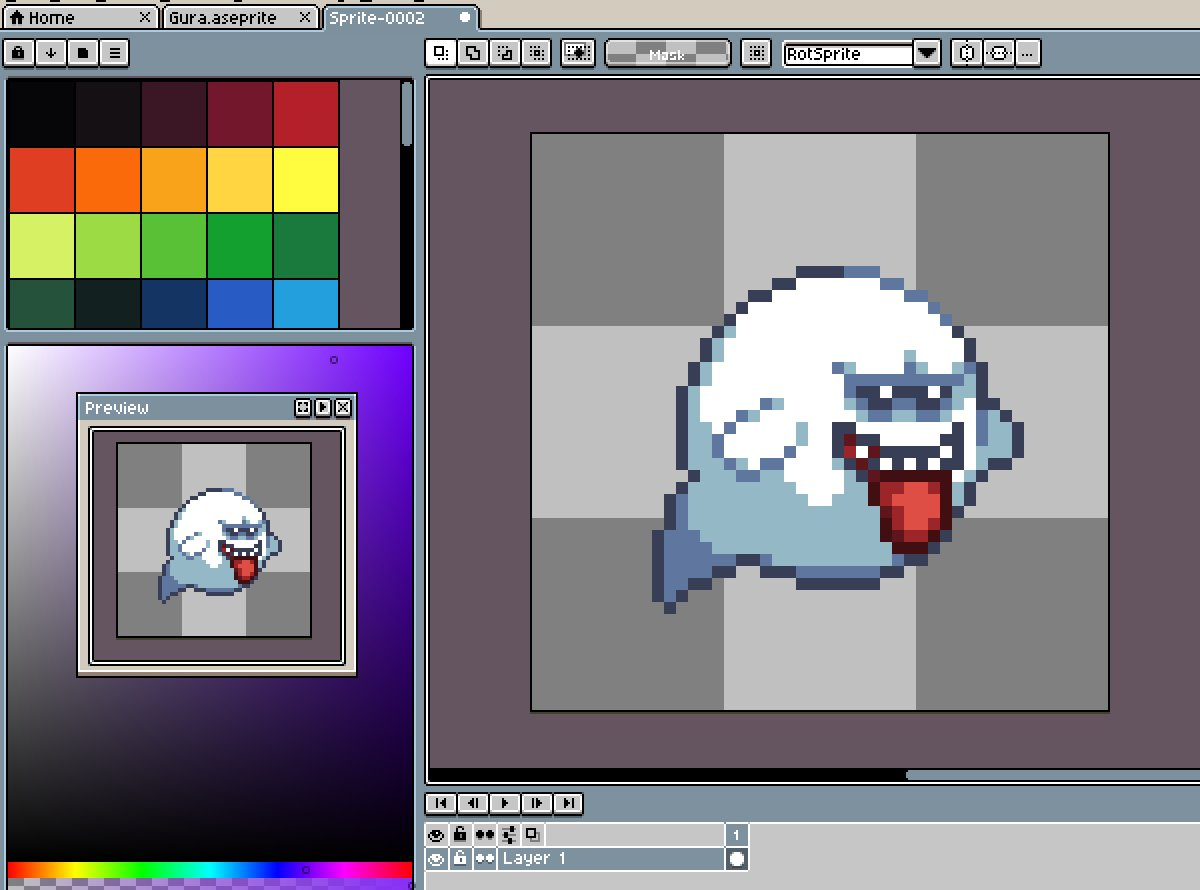Viewport: 1200px width, 890px height.
Task: Click the symmetry options icon
Action: click(x=998, y=53)
